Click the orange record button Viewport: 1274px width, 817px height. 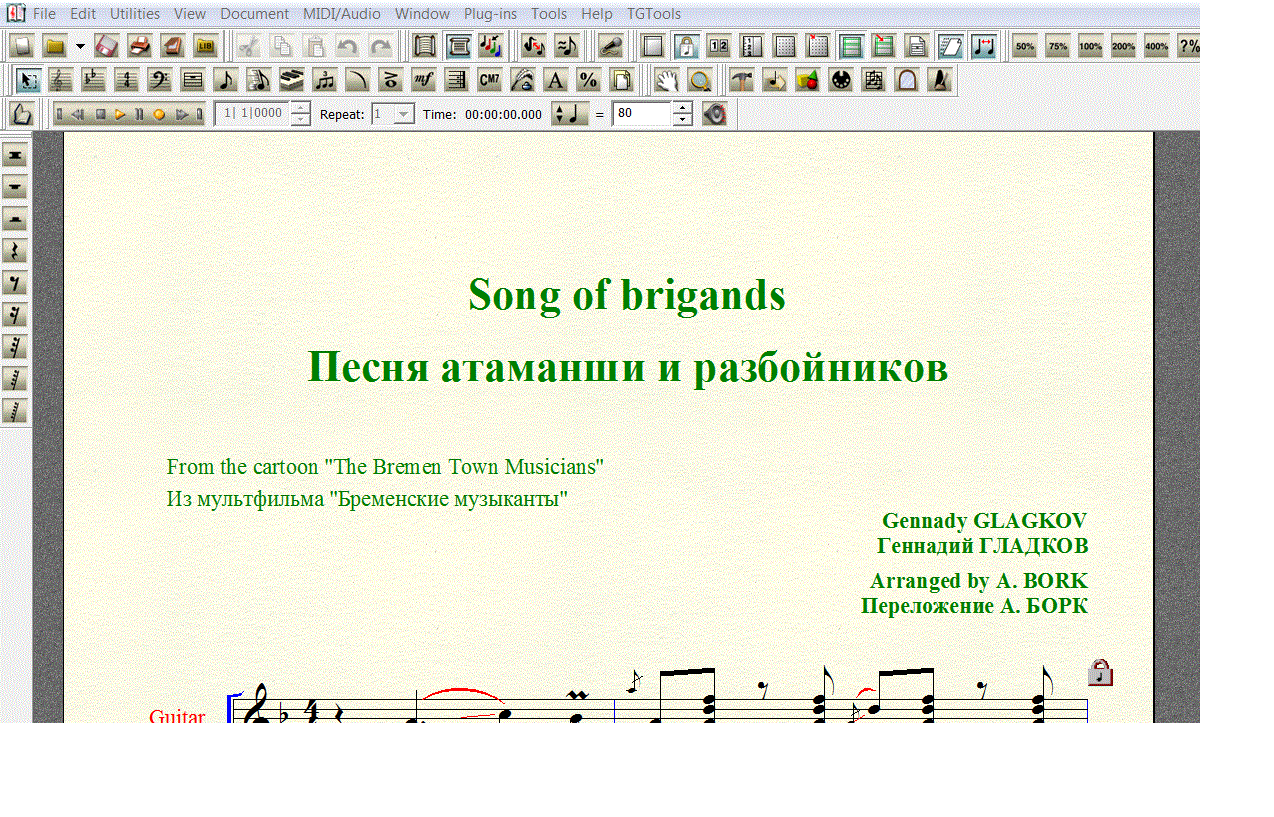158,114
